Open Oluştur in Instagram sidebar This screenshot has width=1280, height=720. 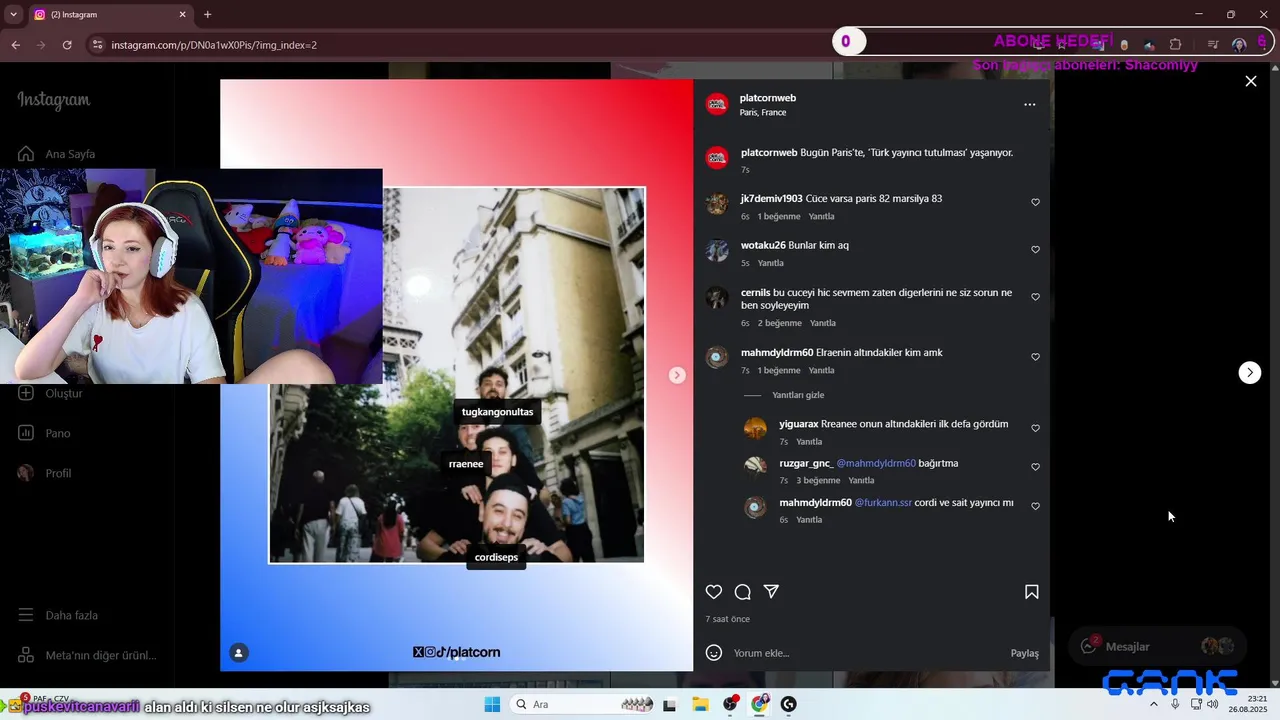[52, 393]
